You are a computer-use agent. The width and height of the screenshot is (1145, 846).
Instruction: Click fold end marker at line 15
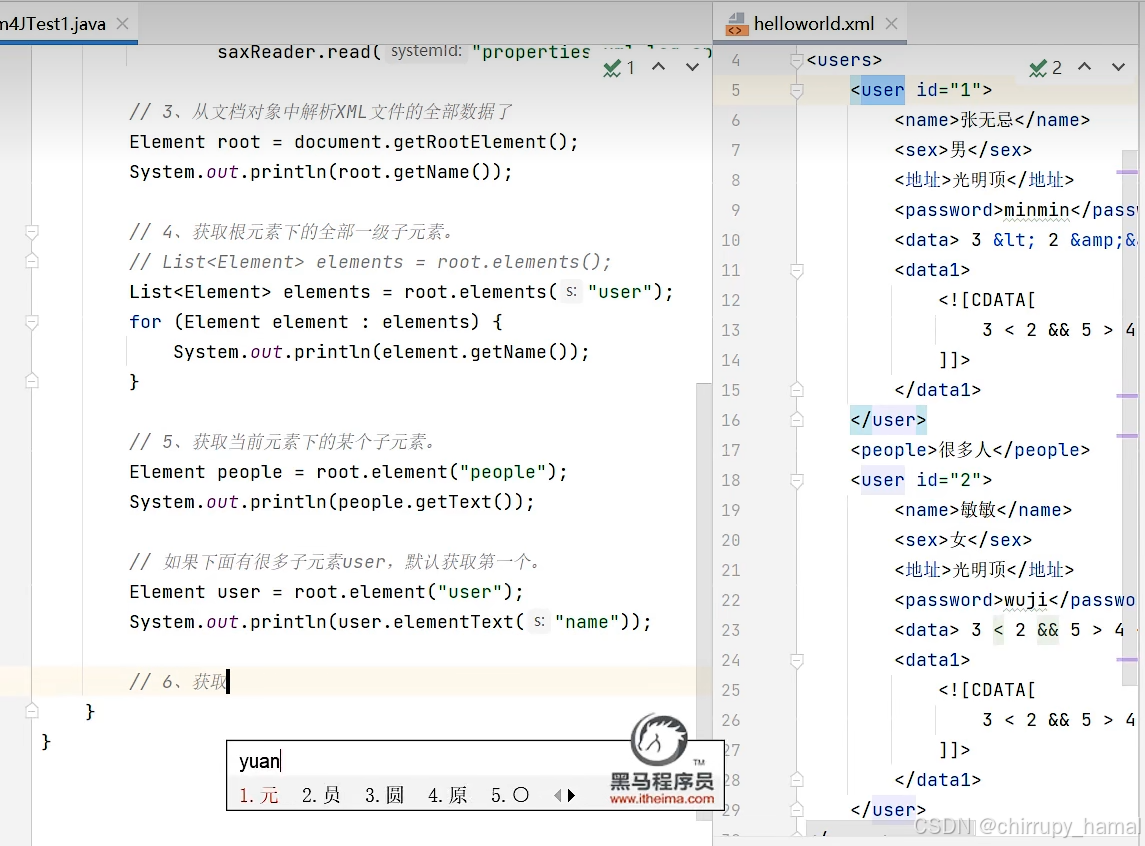pyautogui.click(x=797, y=390)
